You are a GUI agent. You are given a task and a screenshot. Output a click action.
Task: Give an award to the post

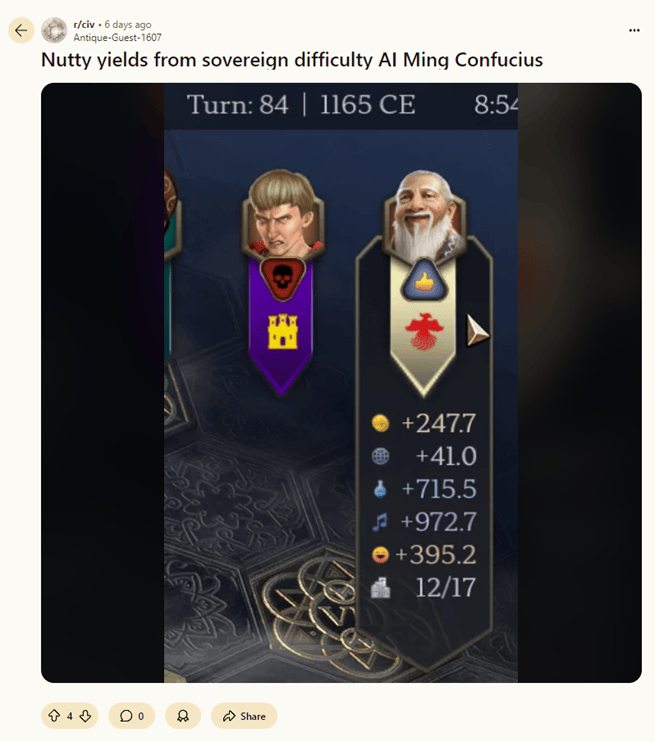point(183,716)
